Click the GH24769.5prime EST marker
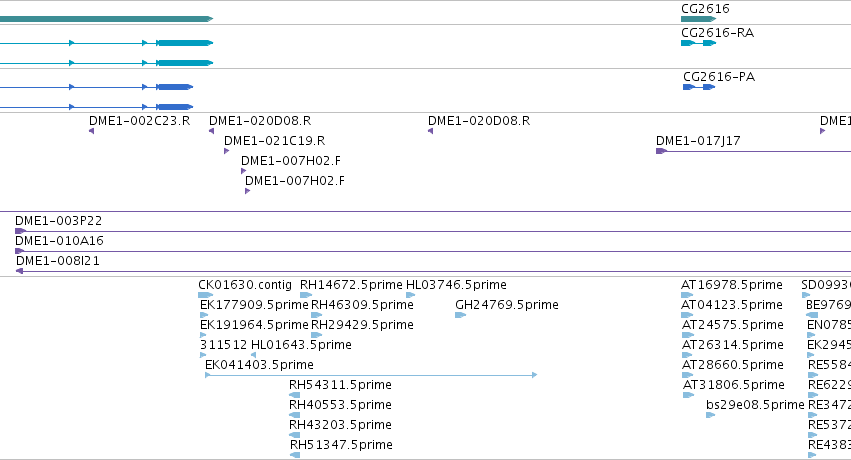 point(461,315)
